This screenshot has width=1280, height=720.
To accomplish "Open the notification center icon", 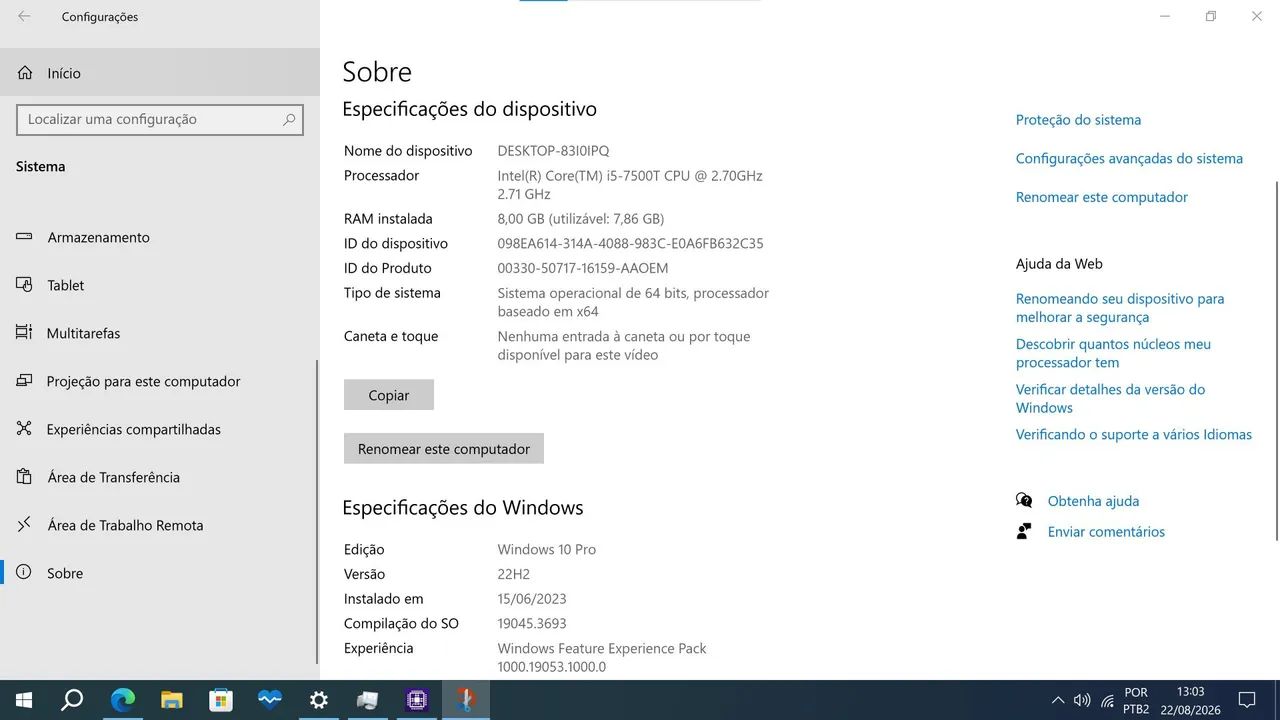I will 1247,700.
